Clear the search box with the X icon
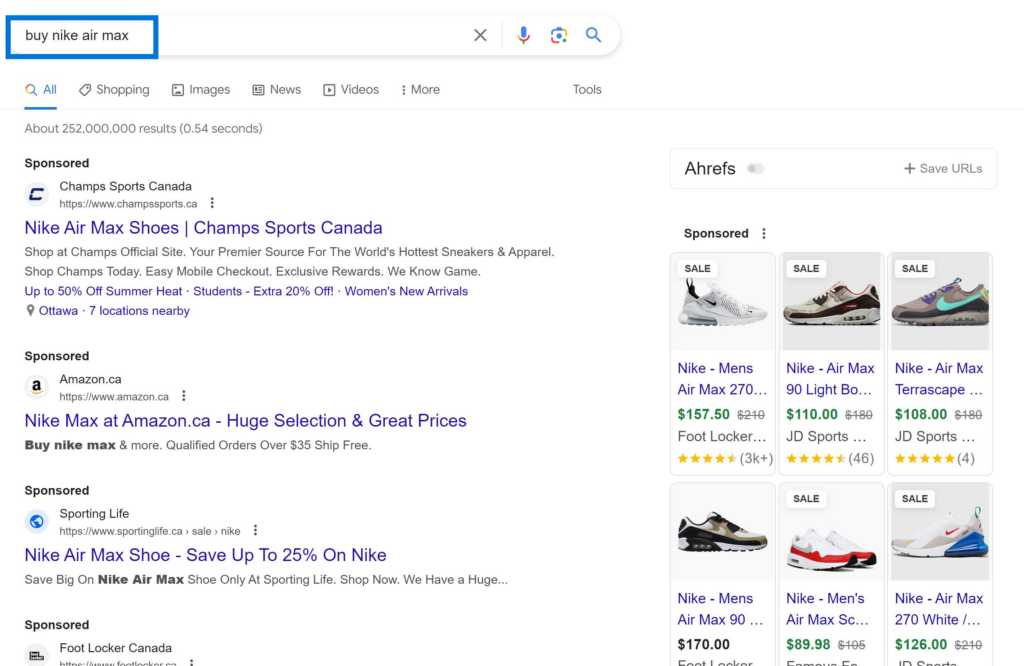 click(x=480, y=34)
